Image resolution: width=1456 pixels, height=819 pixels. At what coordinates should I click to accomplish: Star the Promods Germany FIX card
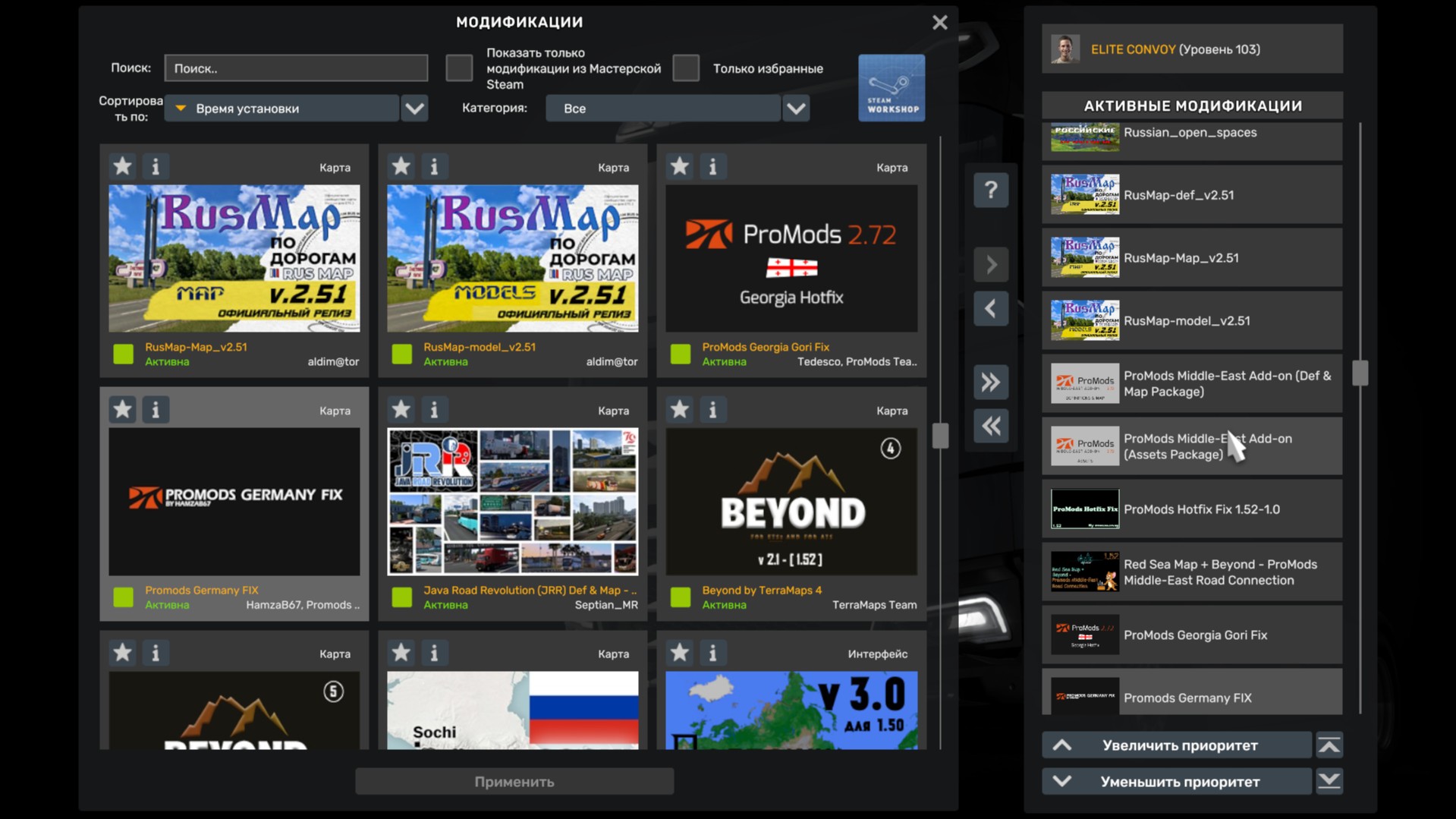point(122,410)
